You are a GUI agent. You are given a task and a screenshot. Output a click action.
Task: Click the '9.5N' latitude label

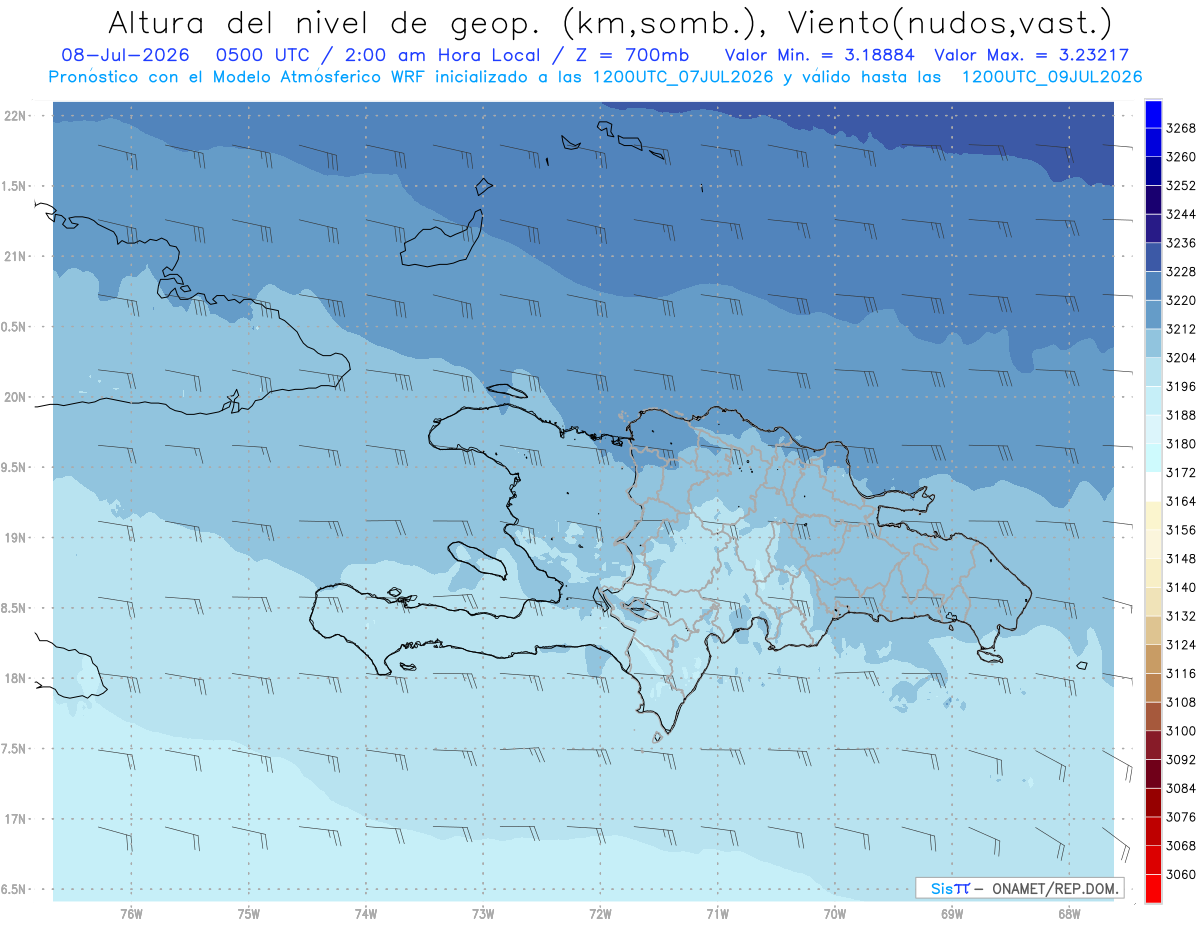tap(14, 468)
